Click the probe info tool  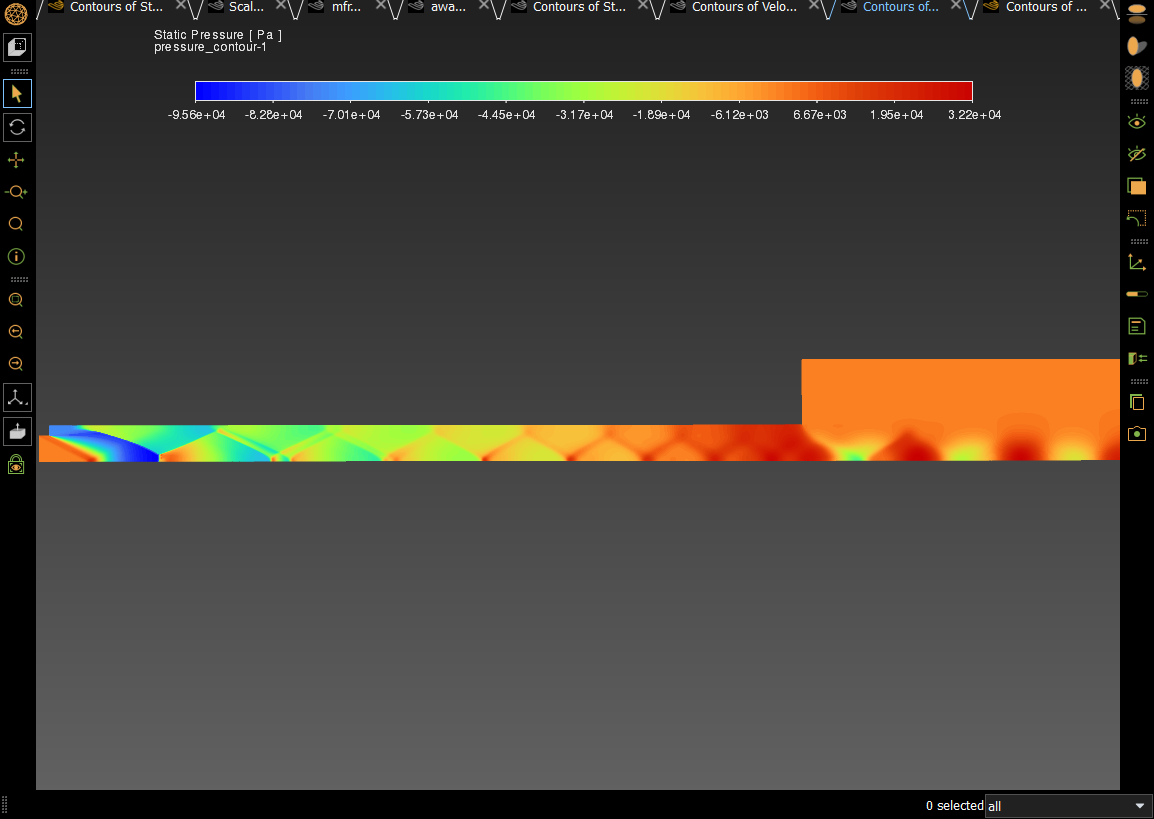pos(16,256)
